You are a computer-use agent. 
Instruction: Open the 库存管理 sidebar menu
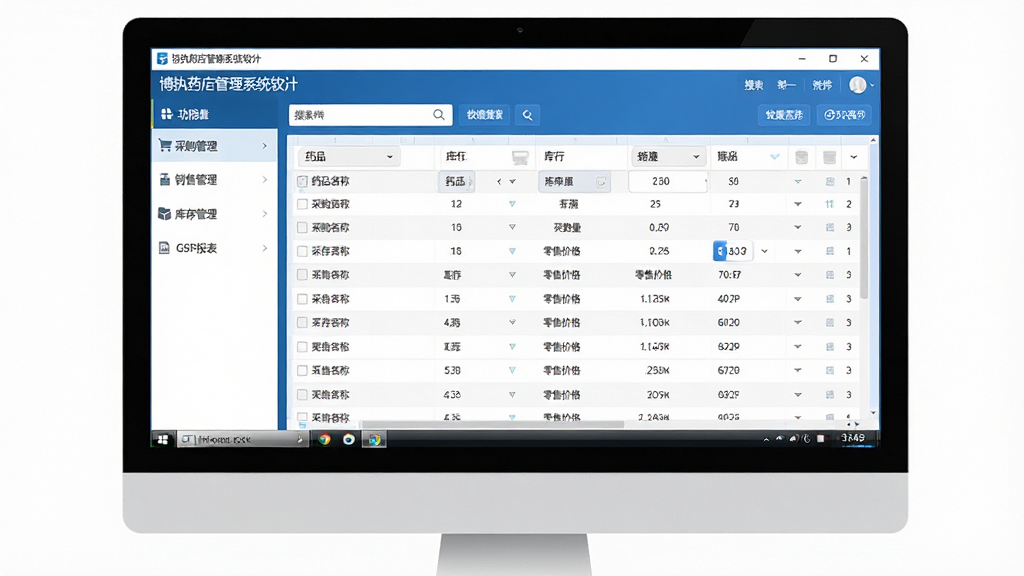(x=215, y=214)
